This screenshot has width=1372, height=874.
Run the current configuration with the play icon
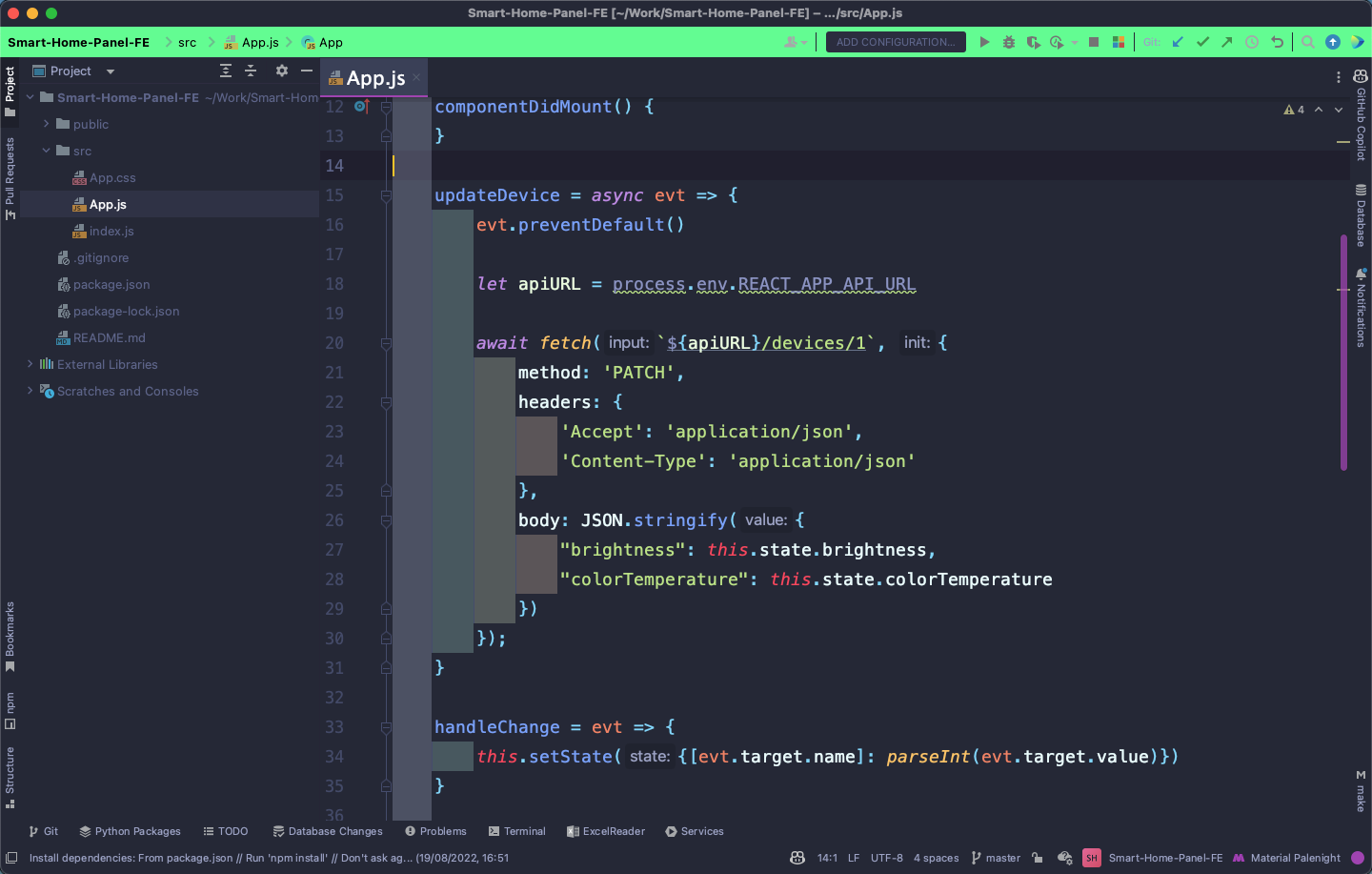[x=984, y=42]
